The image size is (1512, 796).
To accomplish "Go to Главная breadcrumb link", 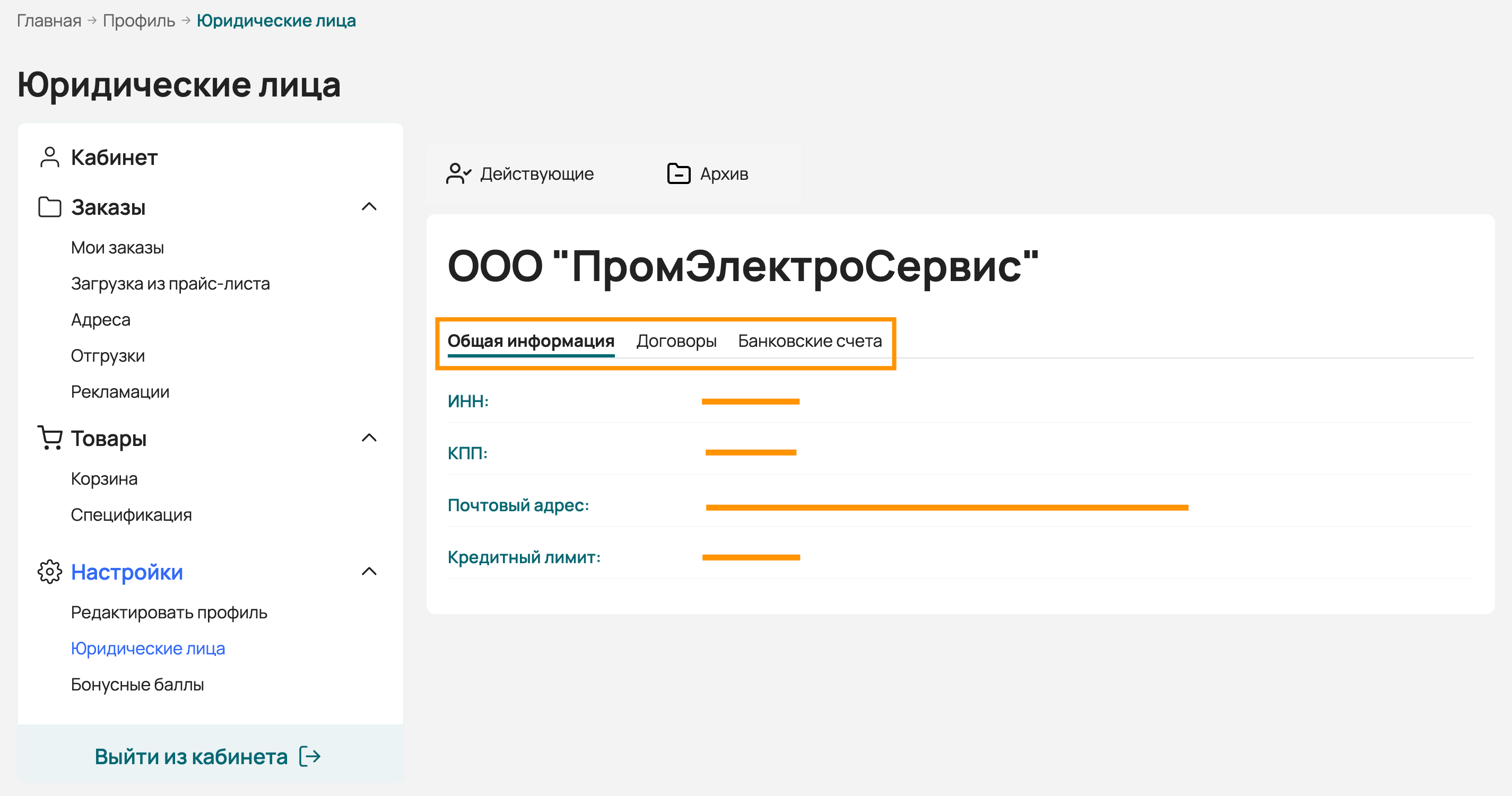I will pyautogui.click(x=49, y=21).
